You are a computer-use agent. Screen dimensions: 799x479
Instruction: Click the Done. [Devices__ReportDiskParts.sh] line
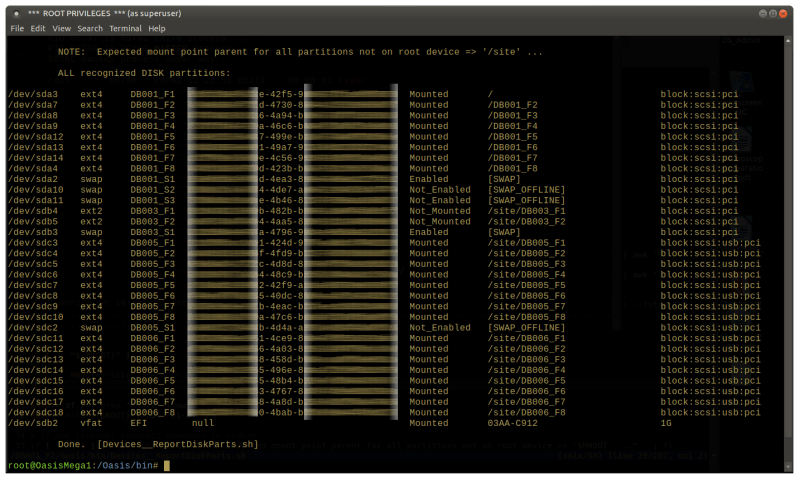pos(158,444)
